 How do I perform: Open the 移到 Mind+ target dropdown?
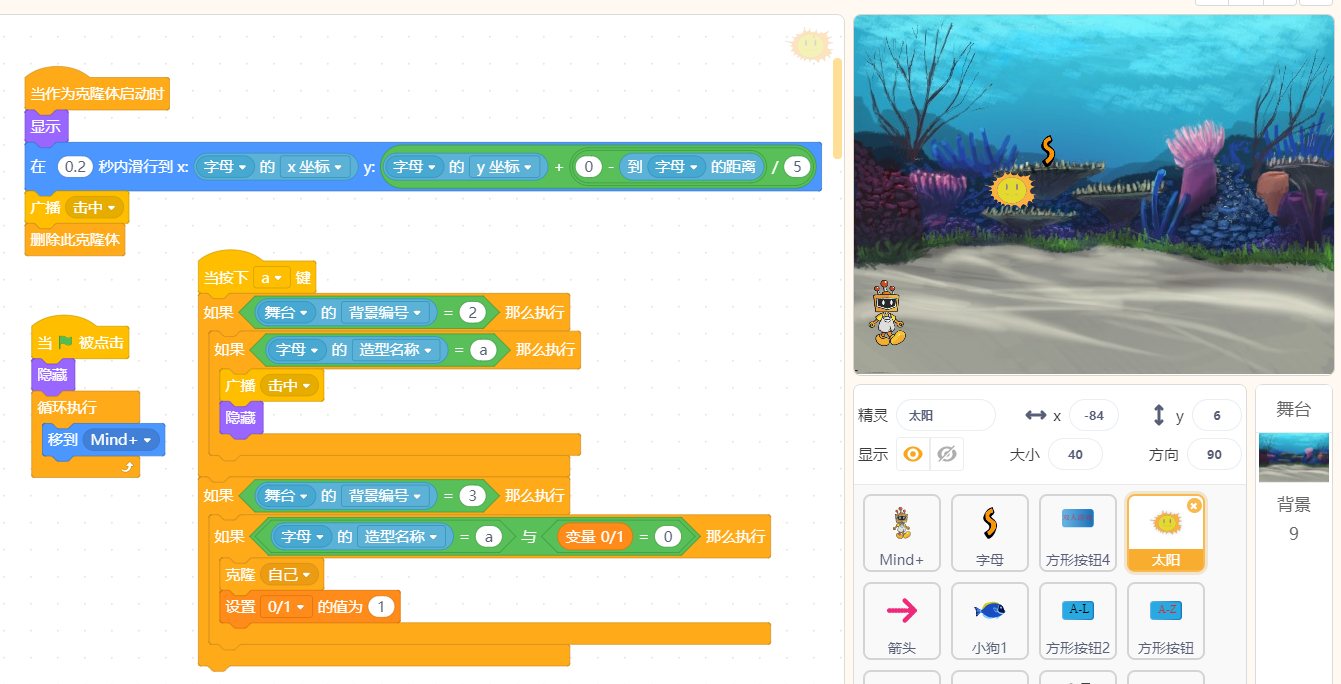tap(122, 440)
